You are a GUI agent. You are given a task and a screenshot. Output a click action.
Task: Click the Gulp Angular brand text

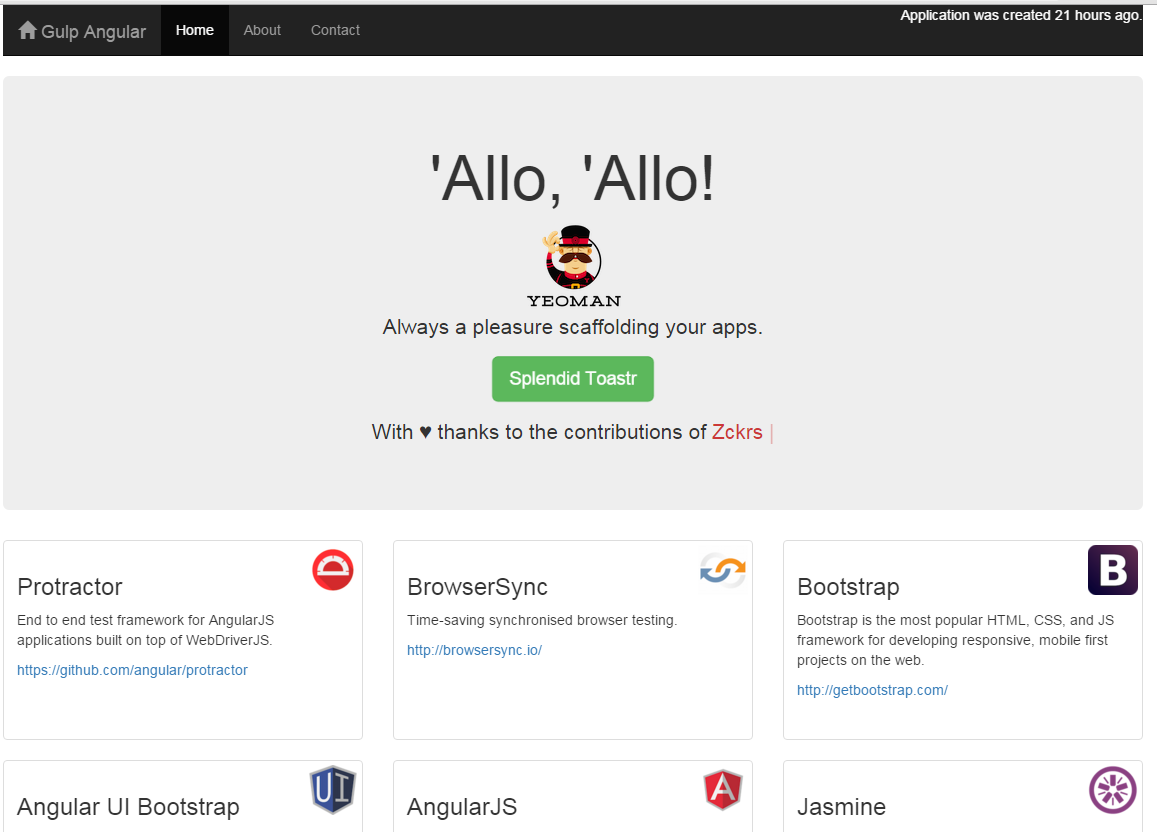pos(94,32)
